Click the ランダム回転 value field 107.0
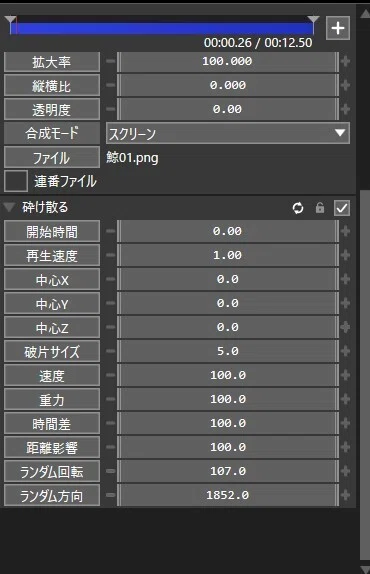 click(x=228, y=471)
